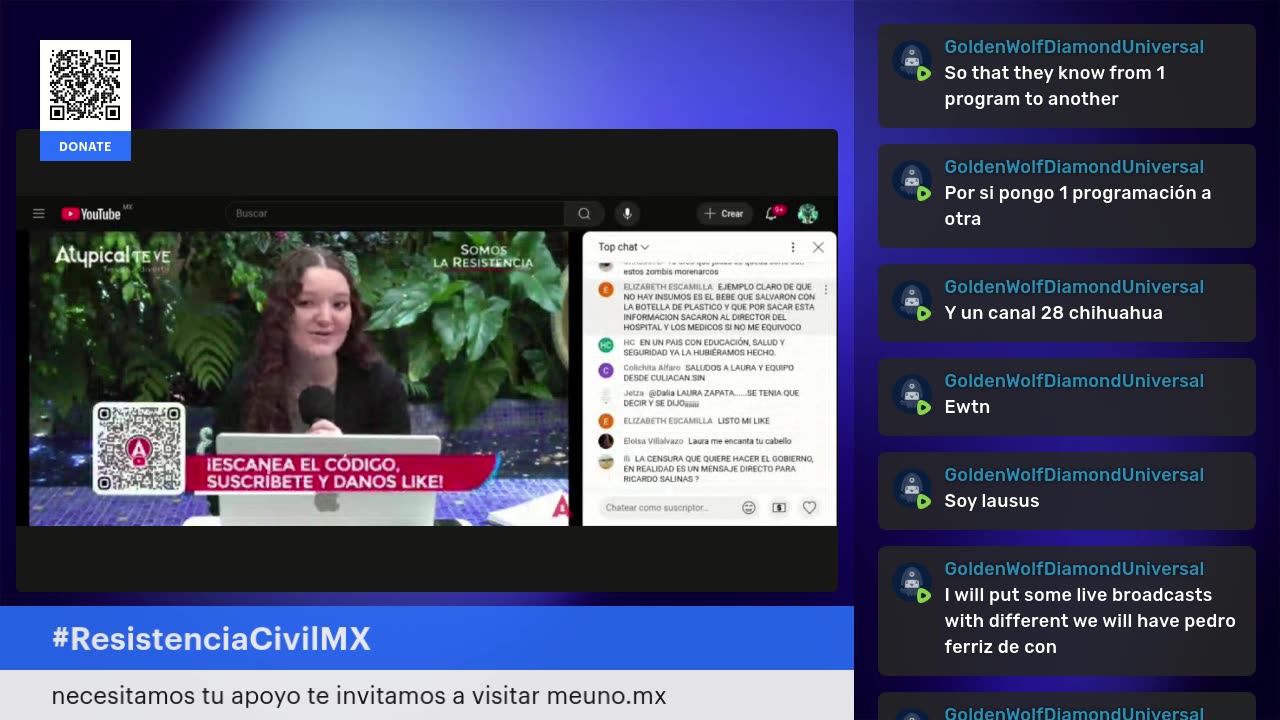Click username above 'Ewtn' message

1074,381
